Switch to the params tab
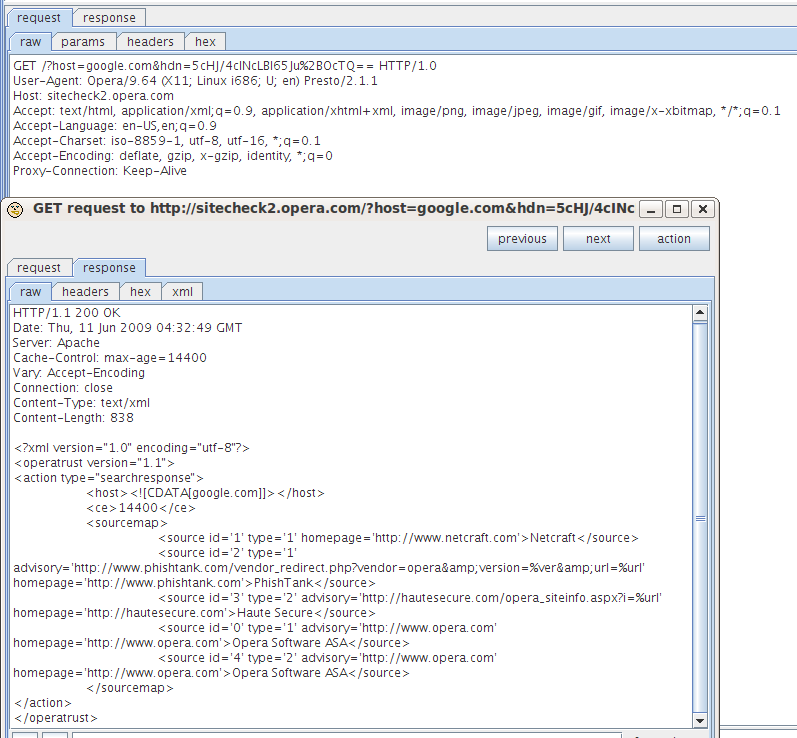 coord(83,42)
